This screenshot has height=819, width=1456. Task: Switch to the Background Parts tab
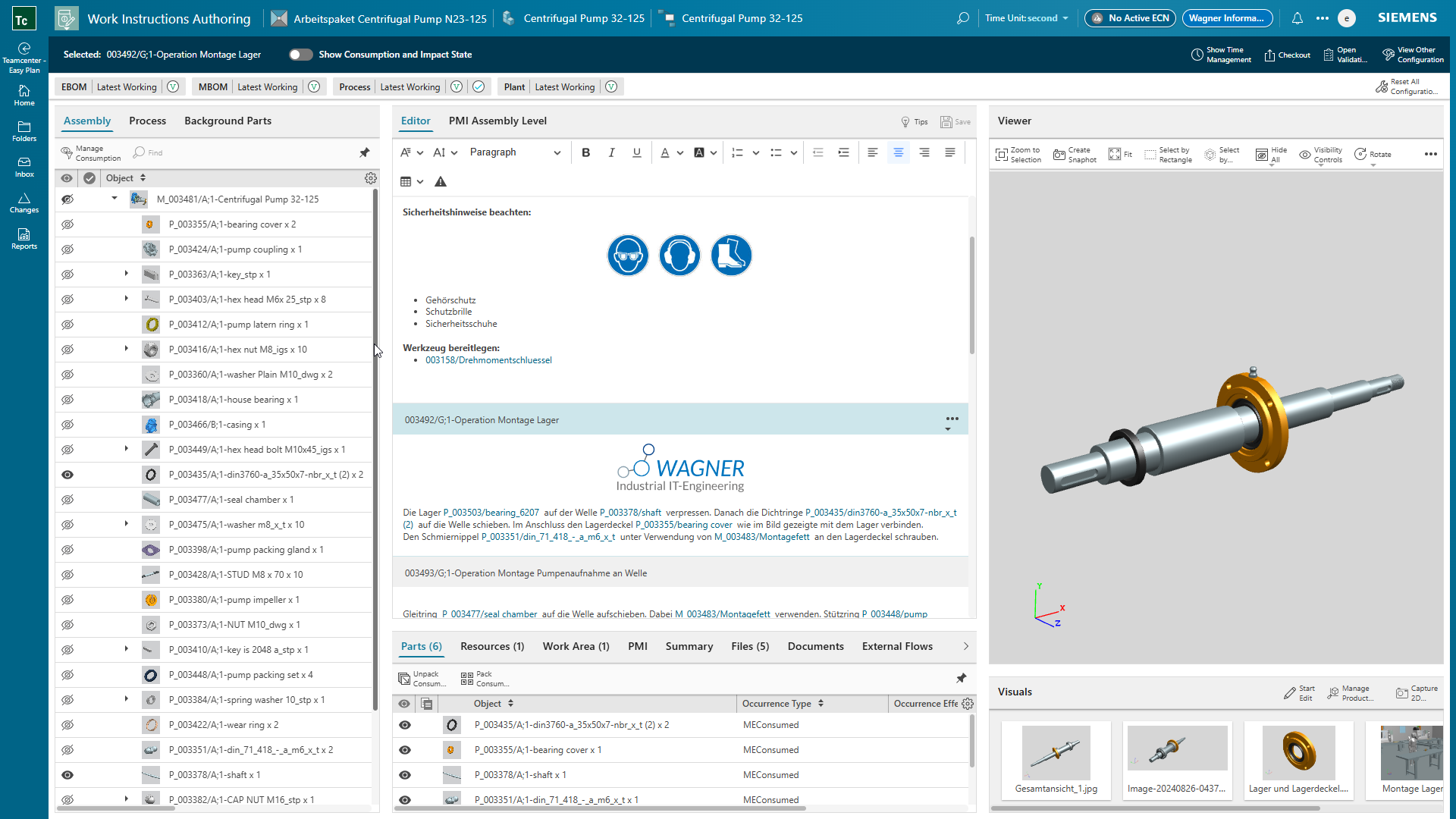tap(227, 121)
